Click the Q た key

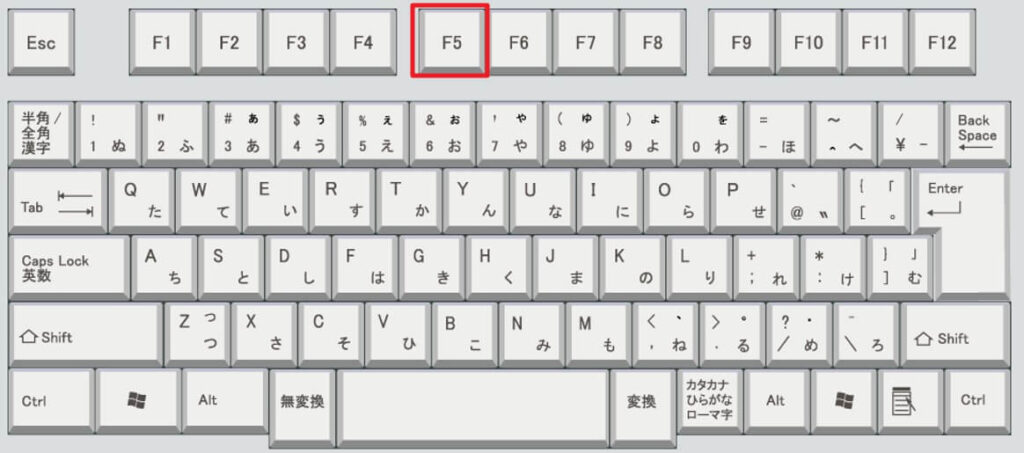tap(141, 201)
